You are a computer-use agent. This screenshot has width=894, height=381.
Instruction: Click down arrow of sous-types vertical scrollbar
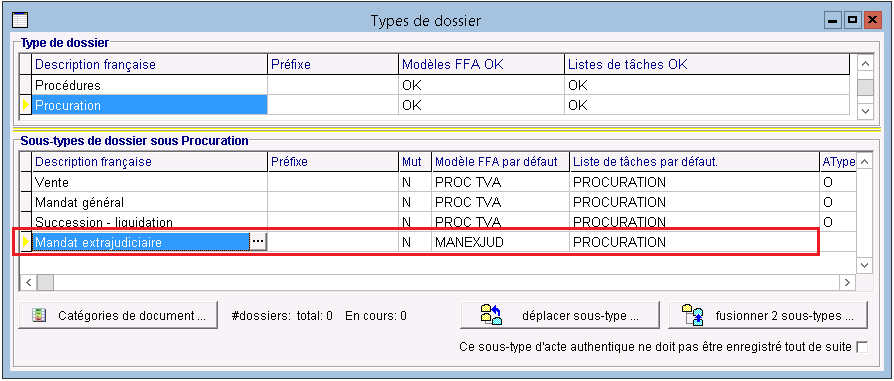(865, 265)
